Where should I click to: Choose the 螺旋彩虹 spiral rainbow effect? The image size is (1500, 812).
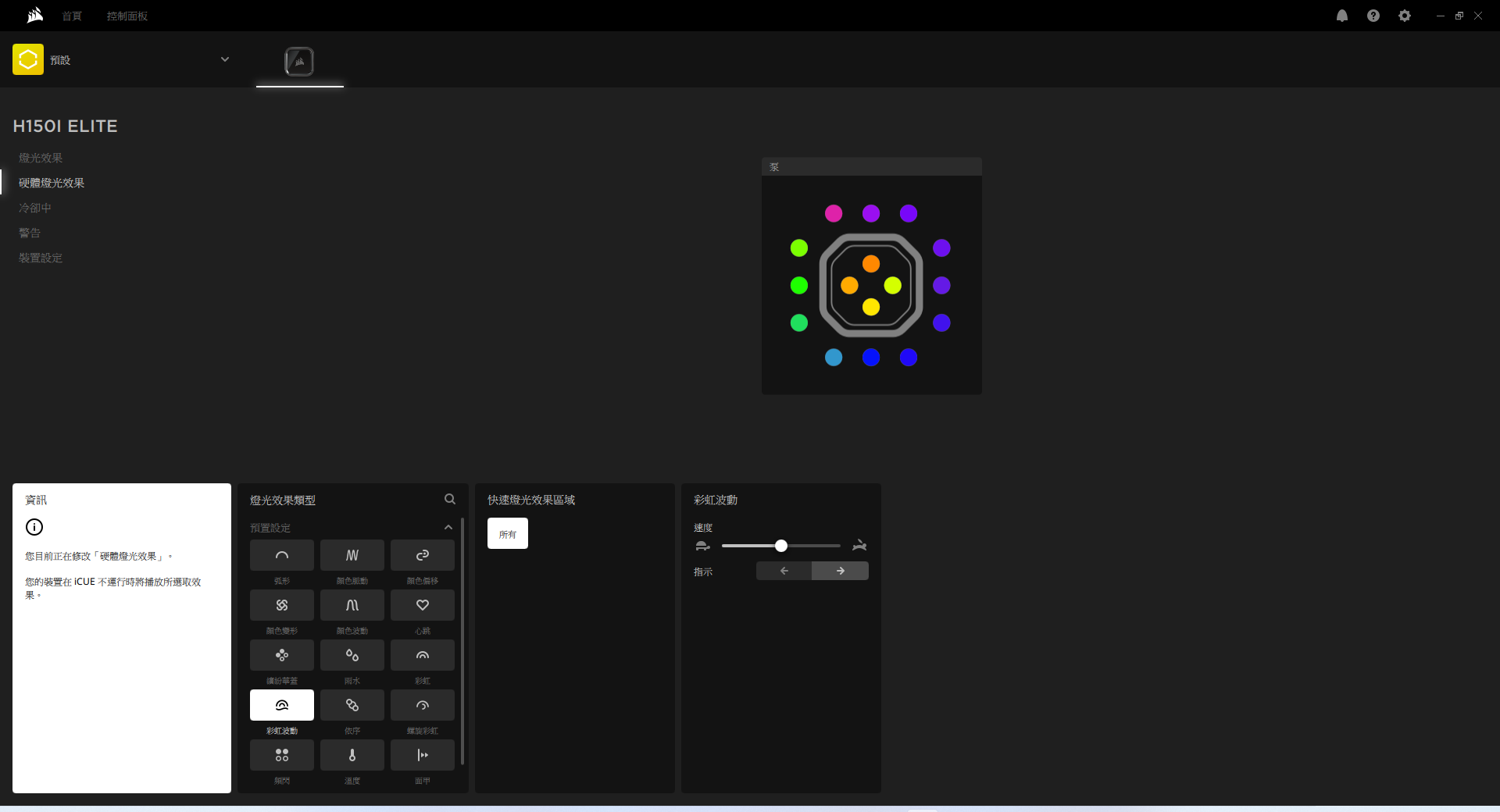click(422, 705)
